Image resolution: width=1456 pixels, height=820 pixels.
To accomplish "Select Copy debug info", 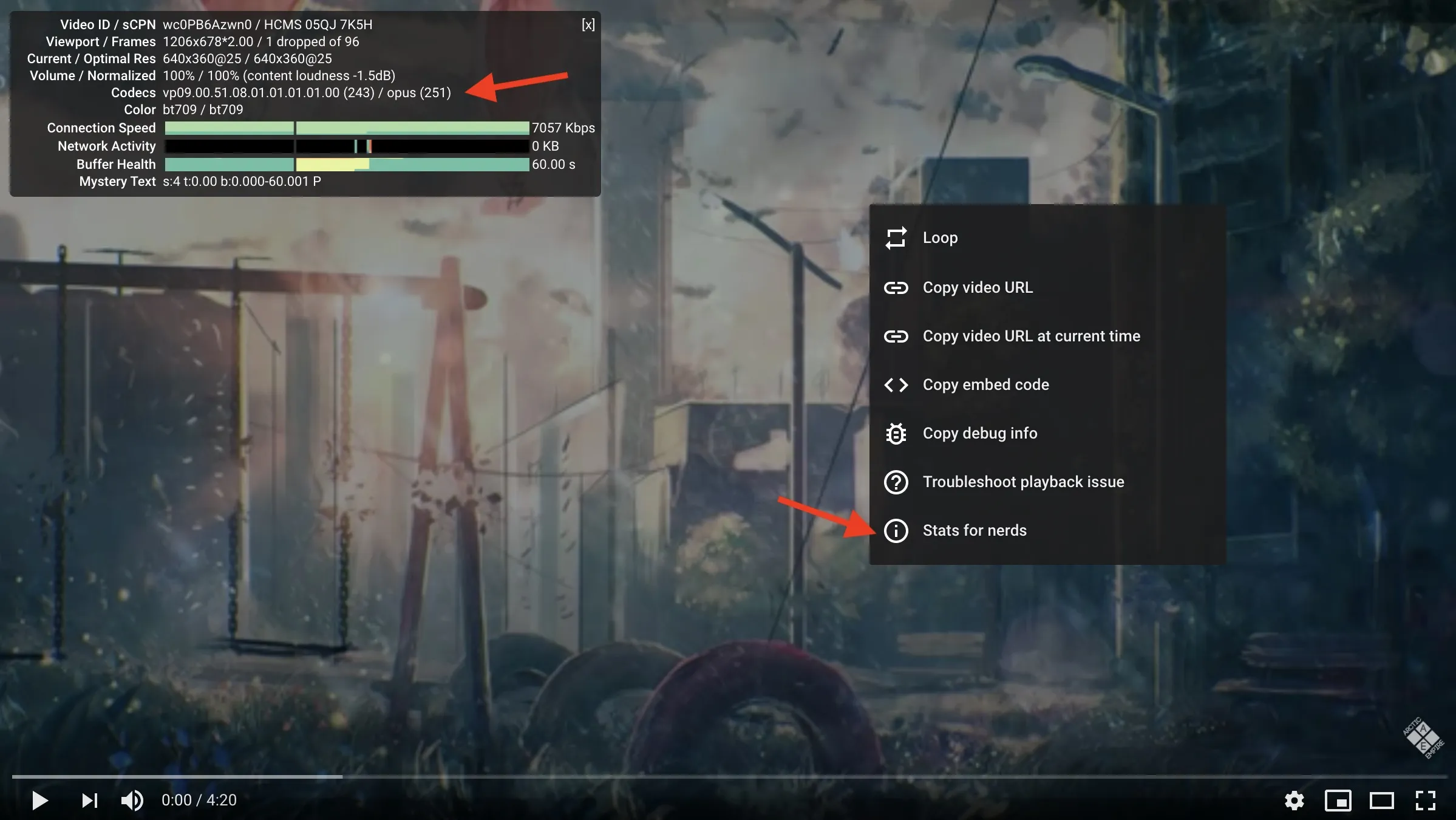I will pos(979,433).
